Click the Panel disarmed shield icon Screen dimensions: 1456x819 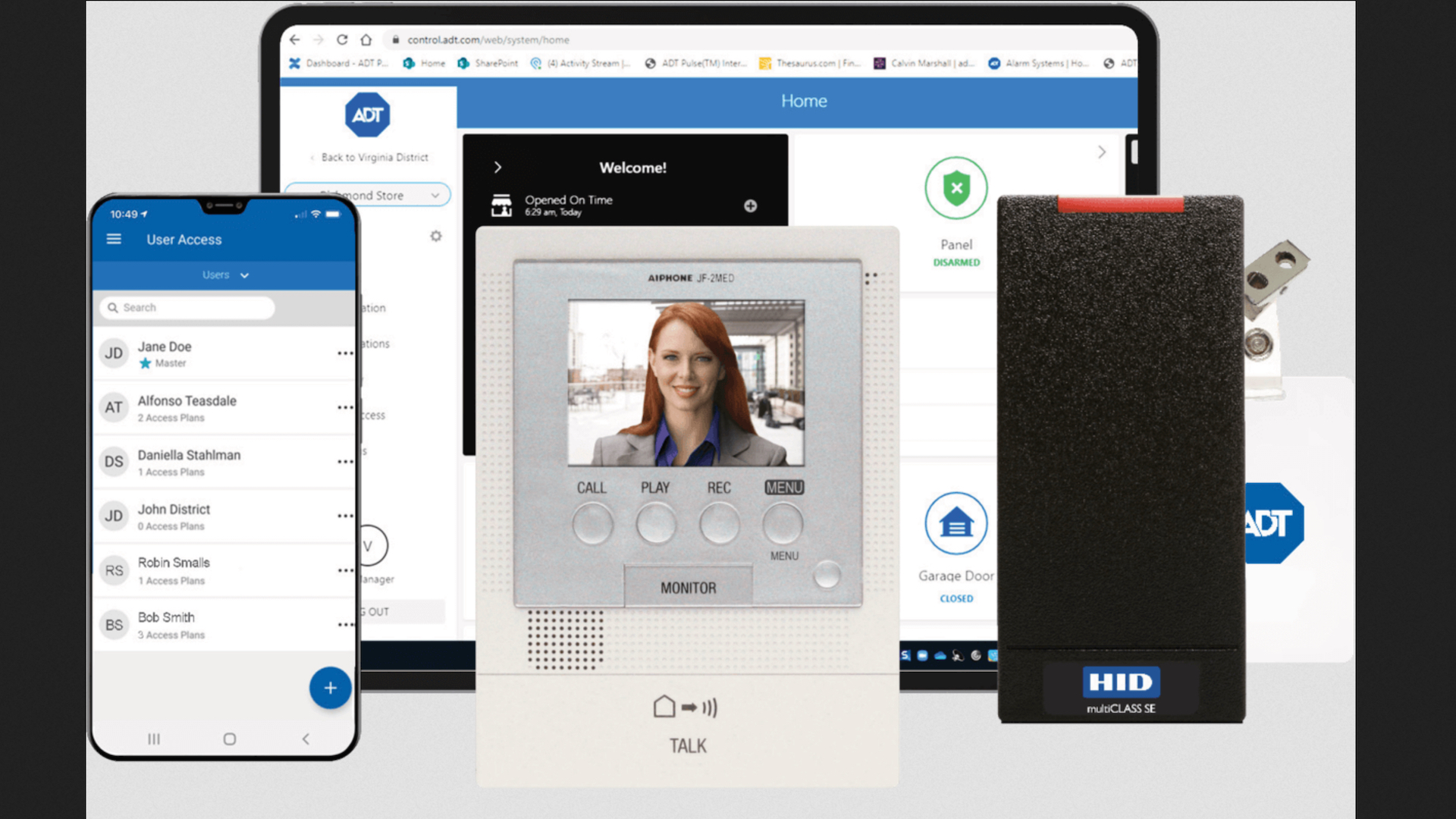955,188
